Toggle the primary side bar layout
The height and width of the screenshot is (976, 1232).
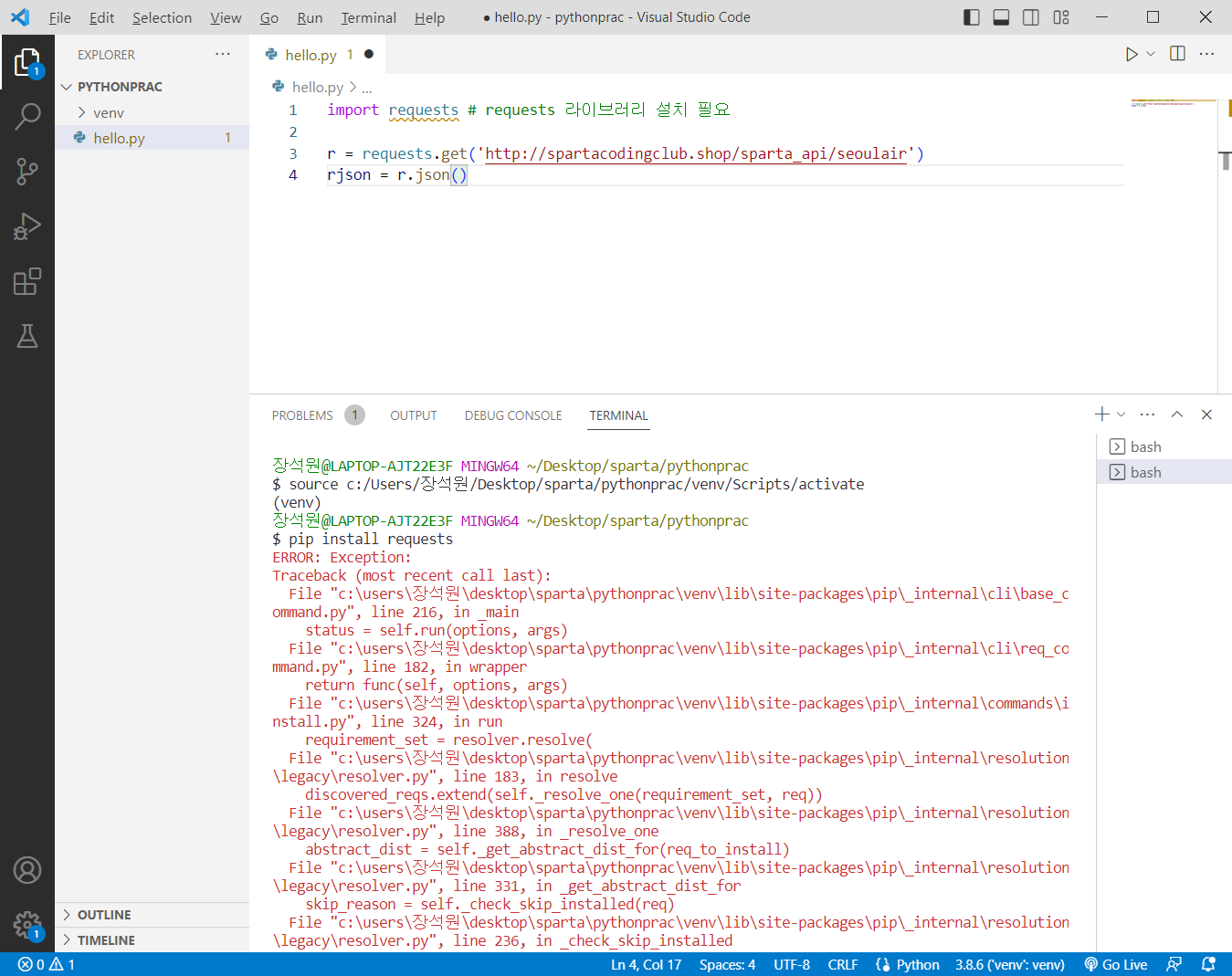972,17
